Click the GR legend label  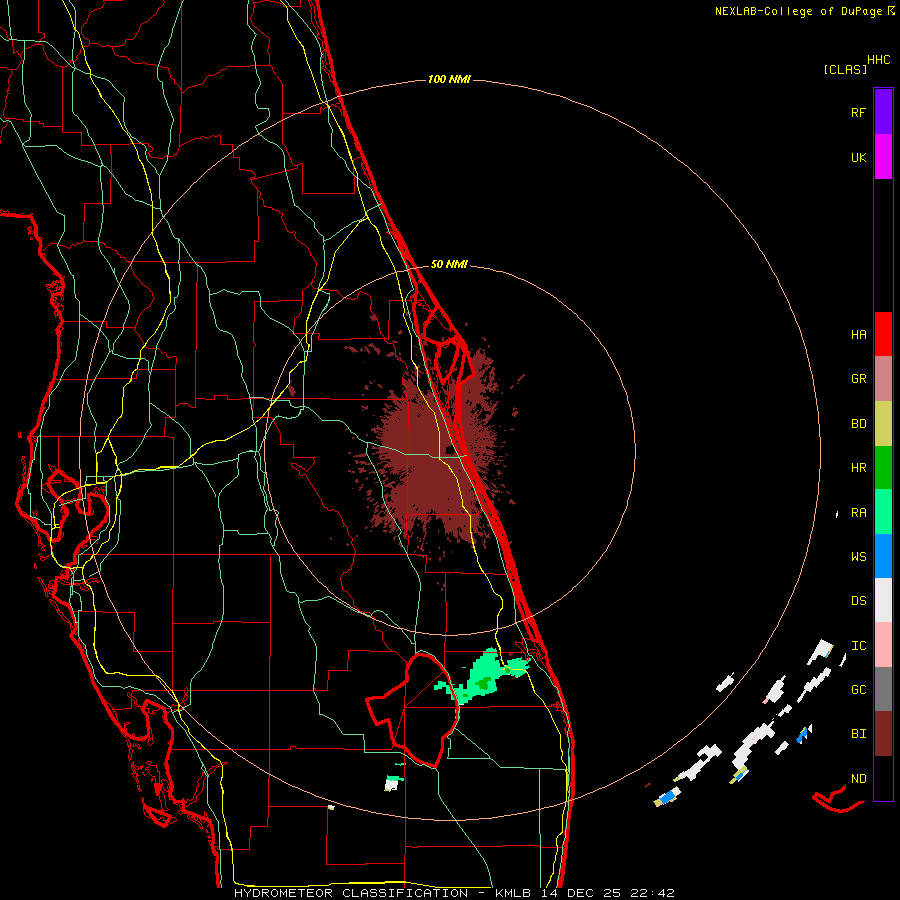[858, 379]
